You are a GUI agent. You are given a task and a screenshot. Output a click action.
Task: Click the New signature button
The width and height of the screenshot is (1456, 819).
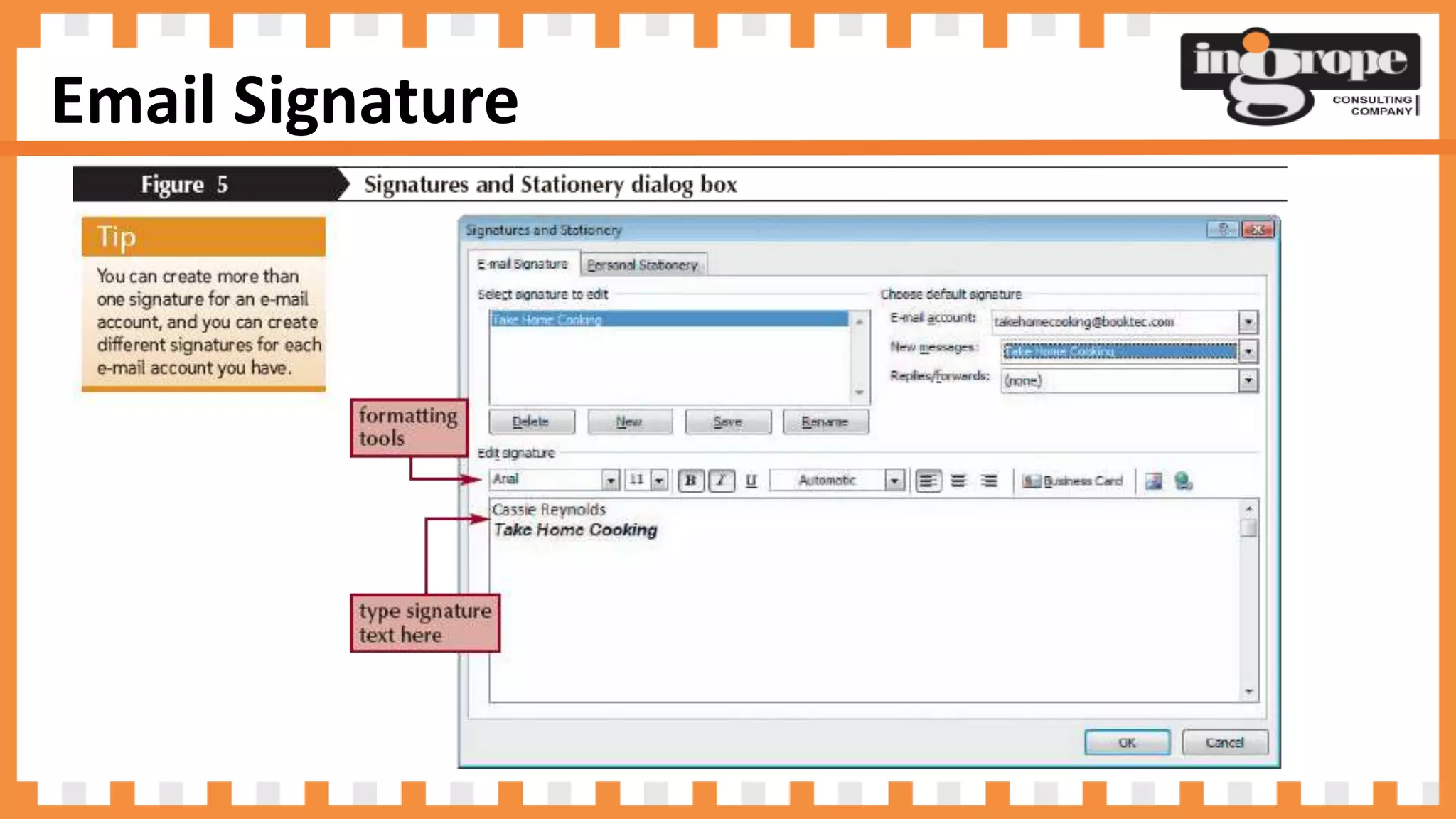[629, 422]
